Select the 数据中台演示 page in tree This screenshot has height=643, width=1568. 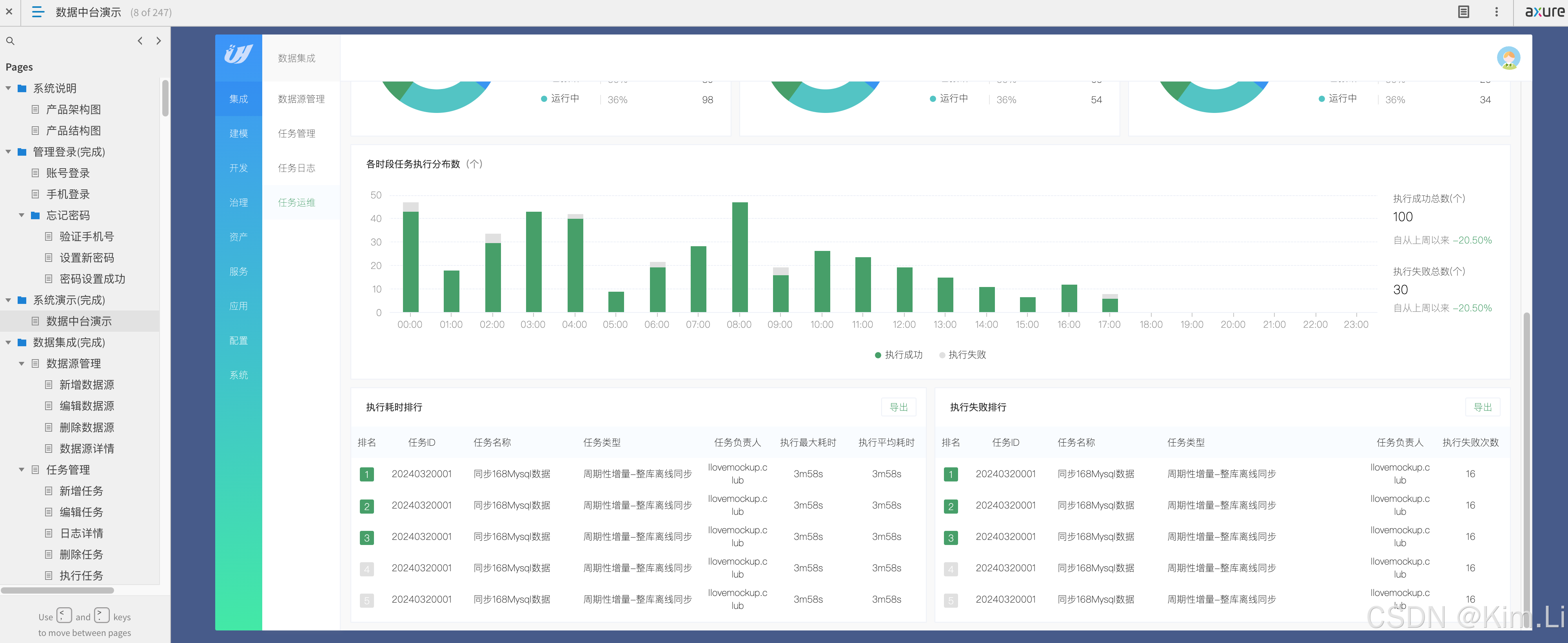(x=79, y=321)
